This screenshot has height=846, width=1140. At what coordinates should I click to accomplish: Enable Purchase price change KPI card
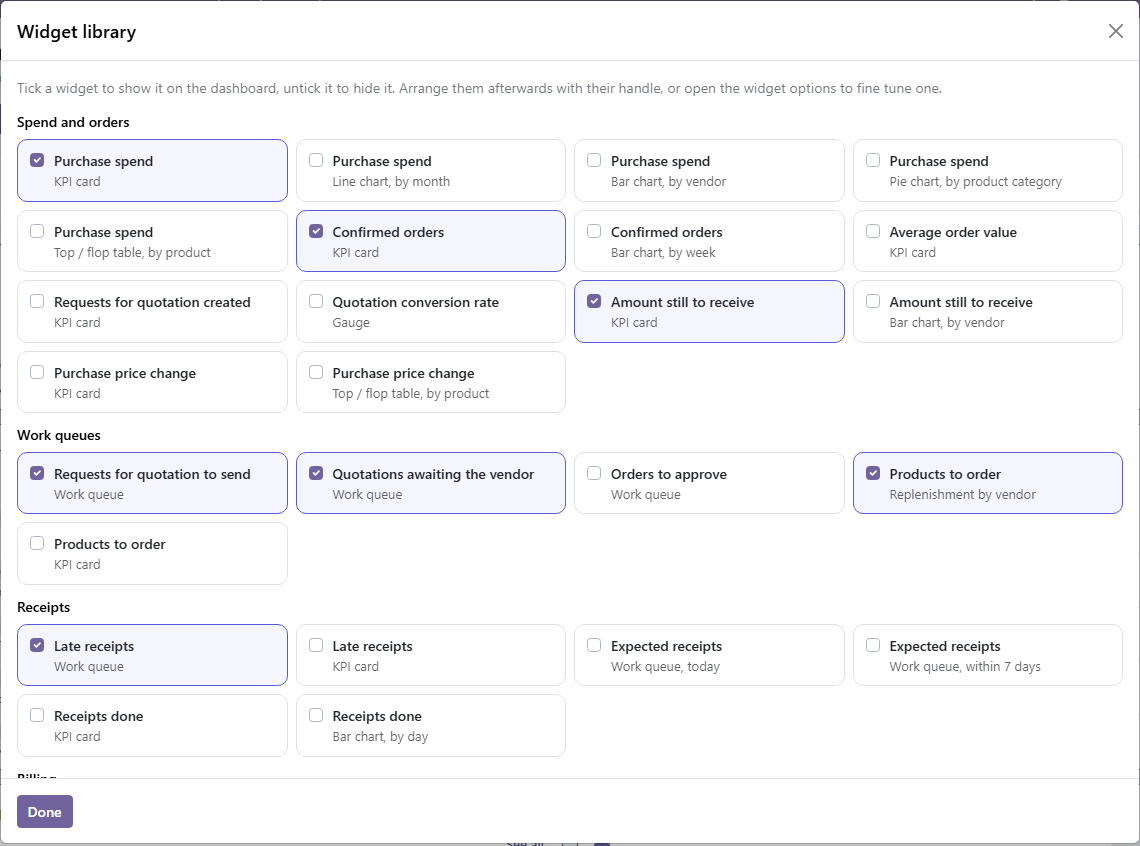point(37,372)
